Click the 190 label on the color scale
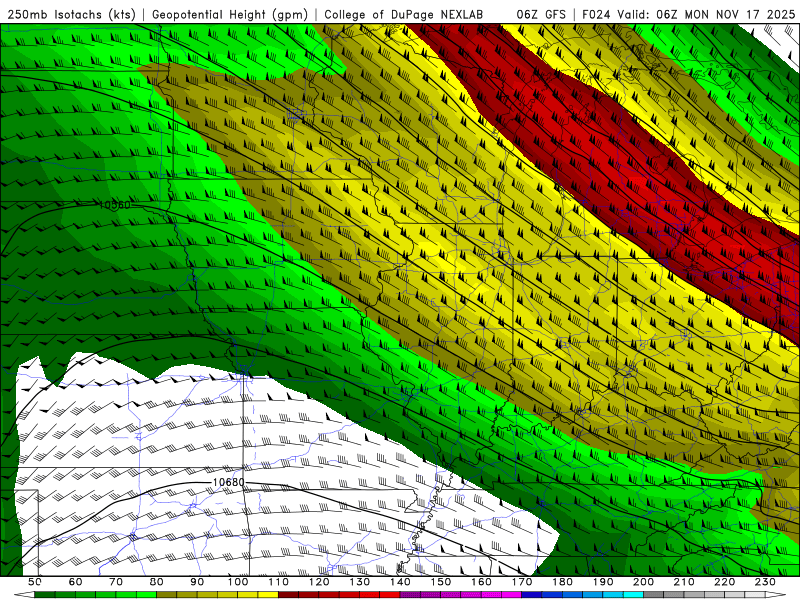Image resolution: width=800 pixels, height=600 pixels. [x=603, y=582]
